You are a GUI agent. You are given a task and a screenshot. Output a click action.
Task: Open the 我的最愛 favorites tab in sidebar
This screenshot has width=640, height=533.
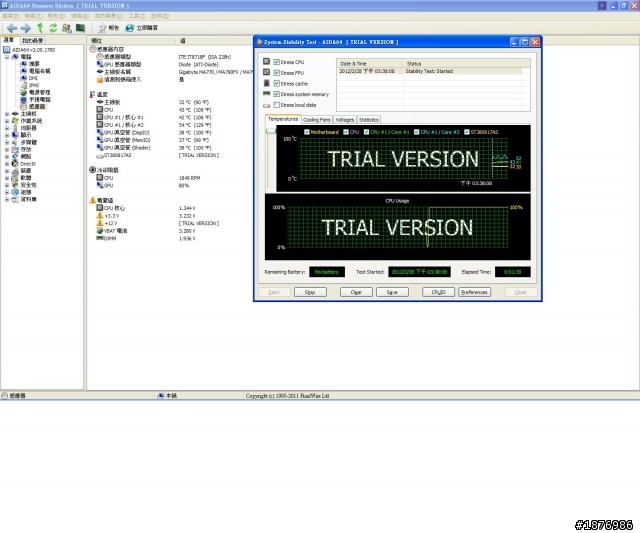(x=32, y=40)
